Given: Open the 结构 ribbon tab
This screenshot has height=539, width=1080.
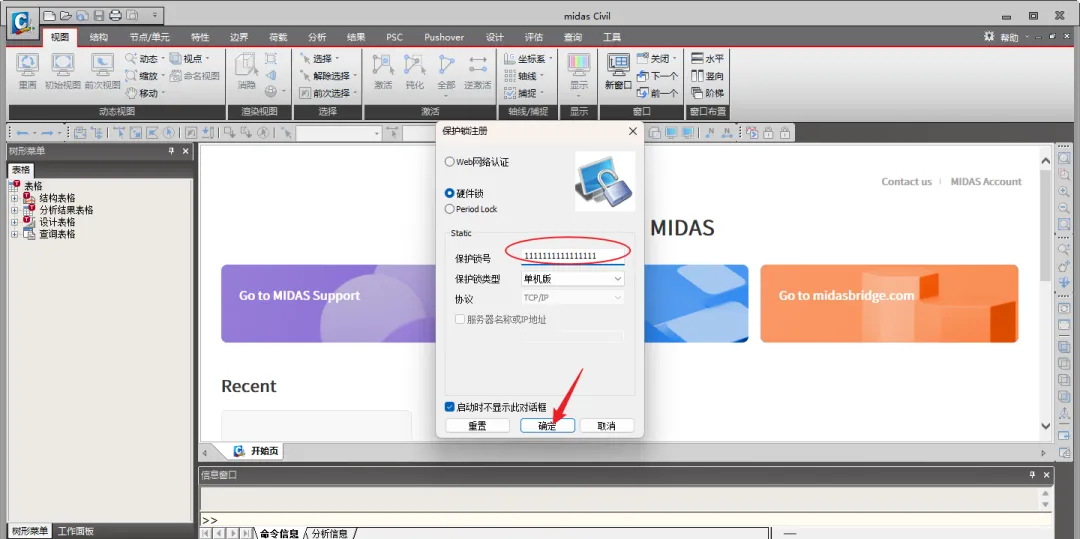Looking at the screenshot, I should coord(98,37).
